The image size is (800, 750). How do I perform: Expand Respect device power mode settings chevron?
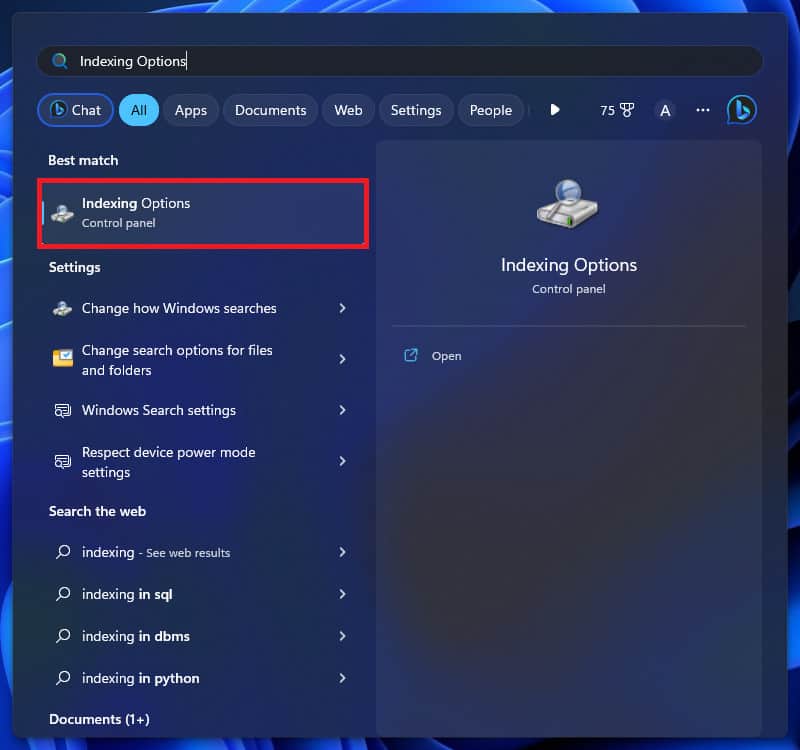(x=342, y=461)
